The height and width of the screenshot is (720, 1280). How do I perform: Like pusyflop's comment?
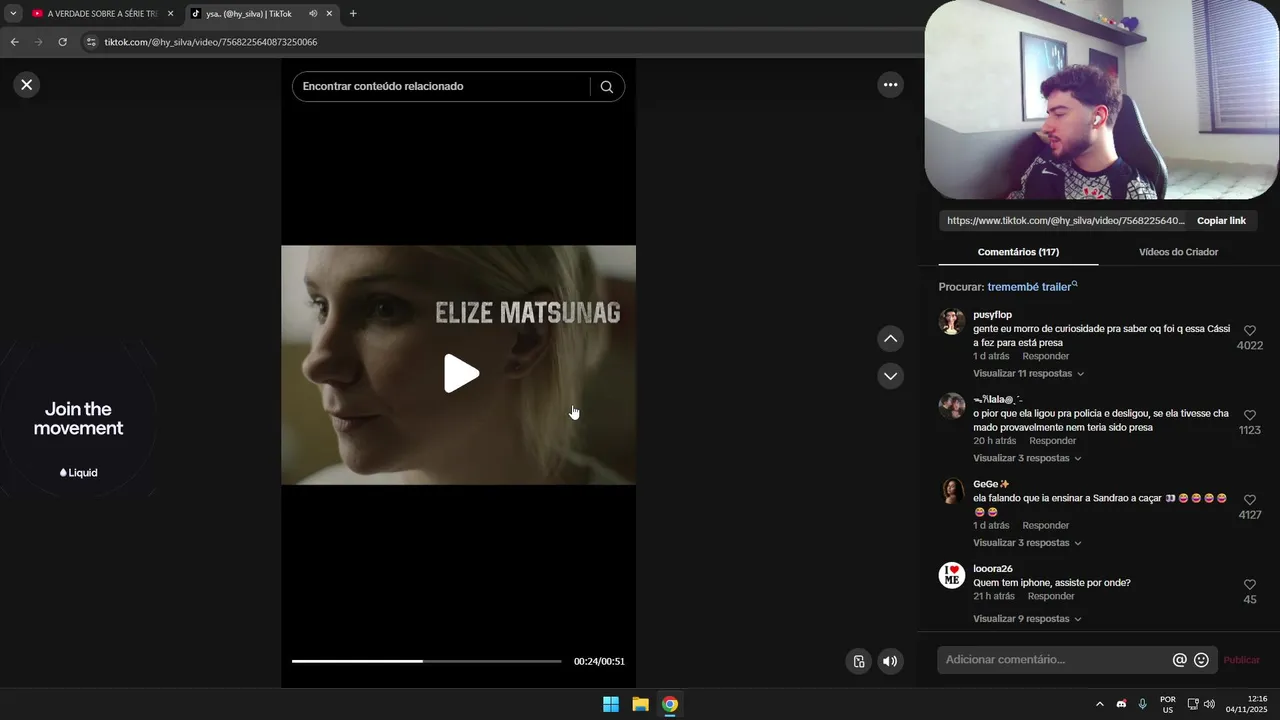point(1249,330)
